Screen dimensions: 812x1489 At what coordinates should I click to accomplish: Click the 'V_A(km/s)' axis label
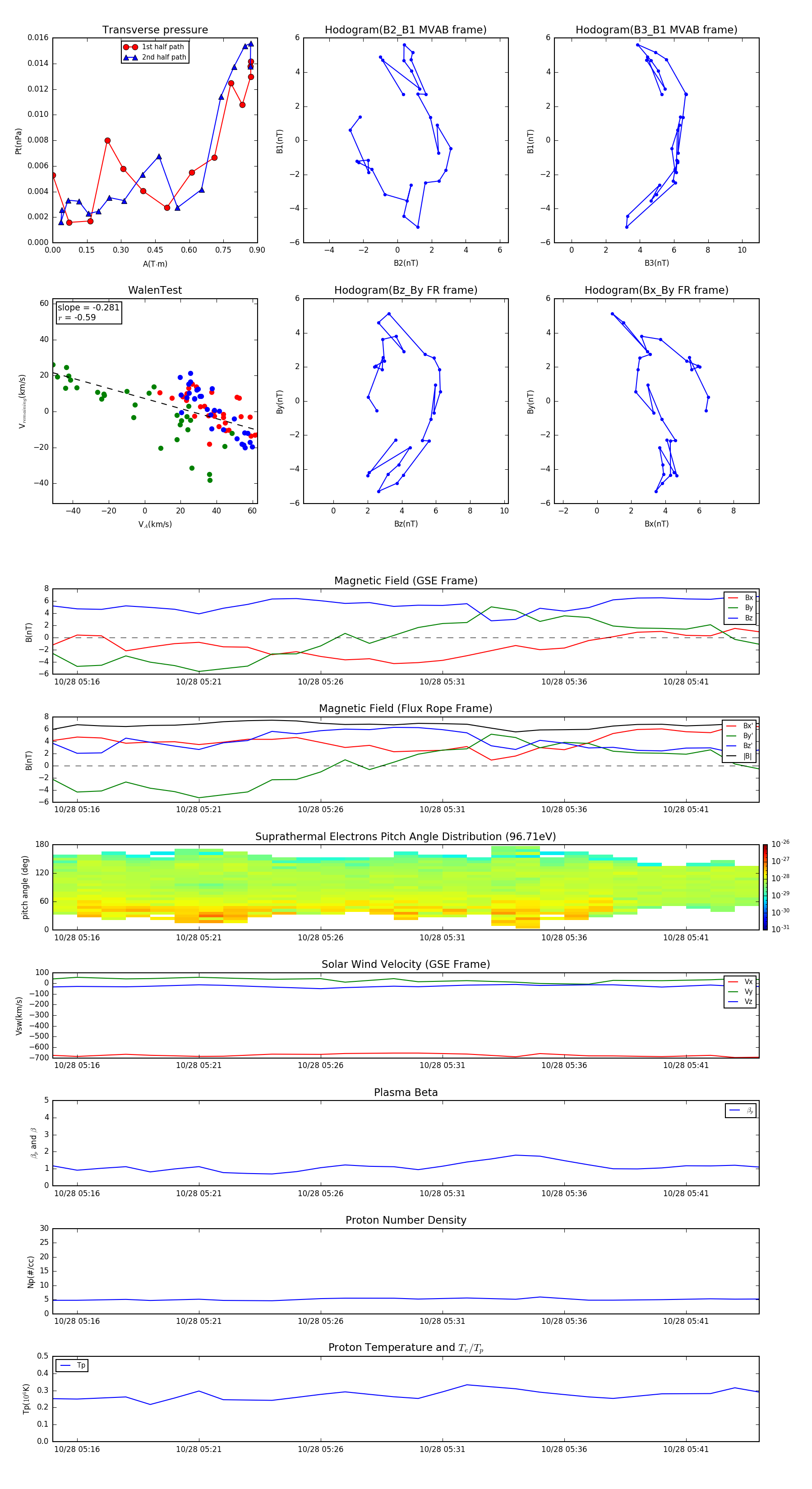pyautogui.click(x=155, y=524)
